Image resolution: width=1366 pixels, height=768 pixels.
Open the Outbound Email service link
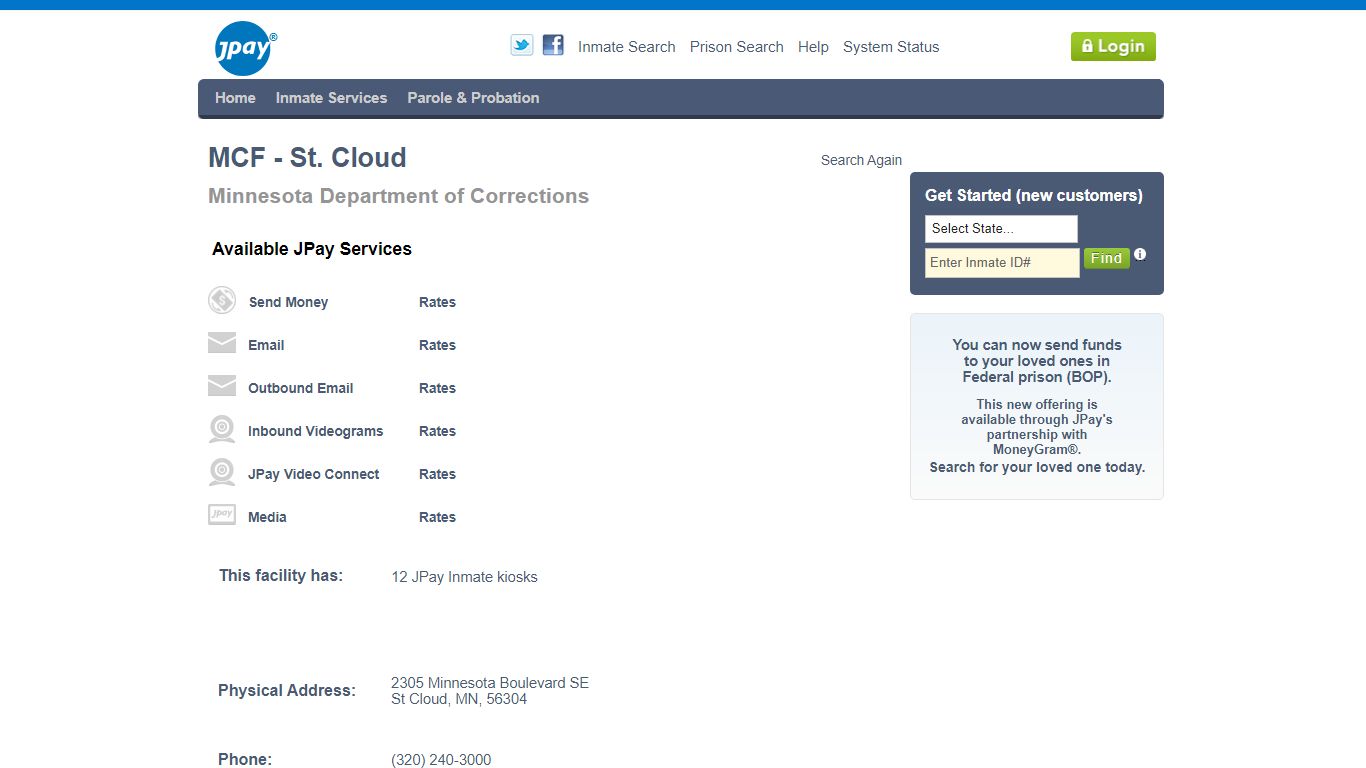click(301, 388)
